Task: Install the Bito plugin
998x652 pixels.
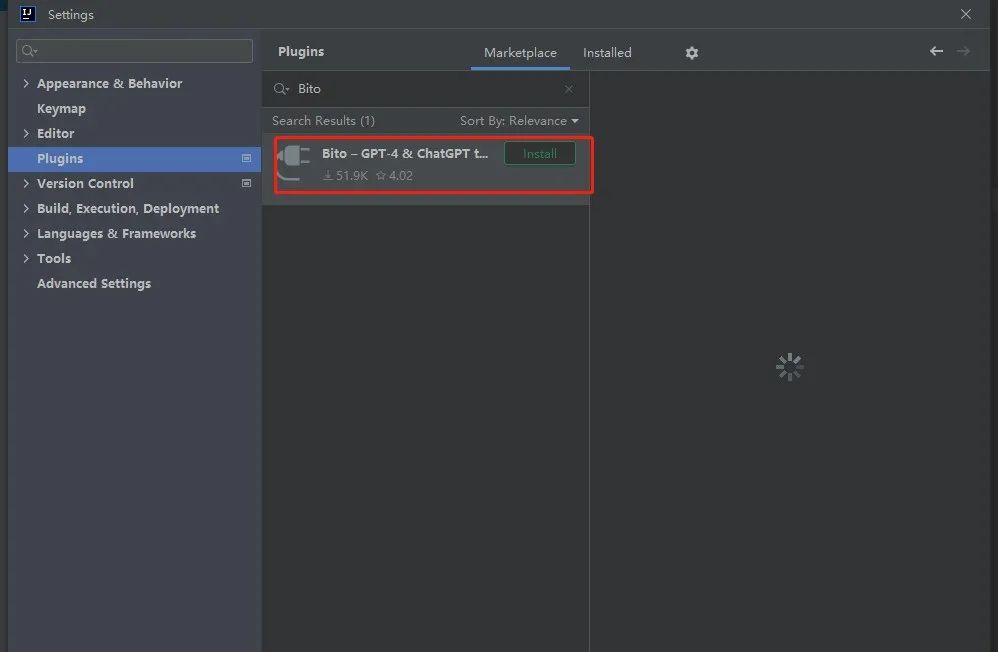Action: (x=540, y=153)
